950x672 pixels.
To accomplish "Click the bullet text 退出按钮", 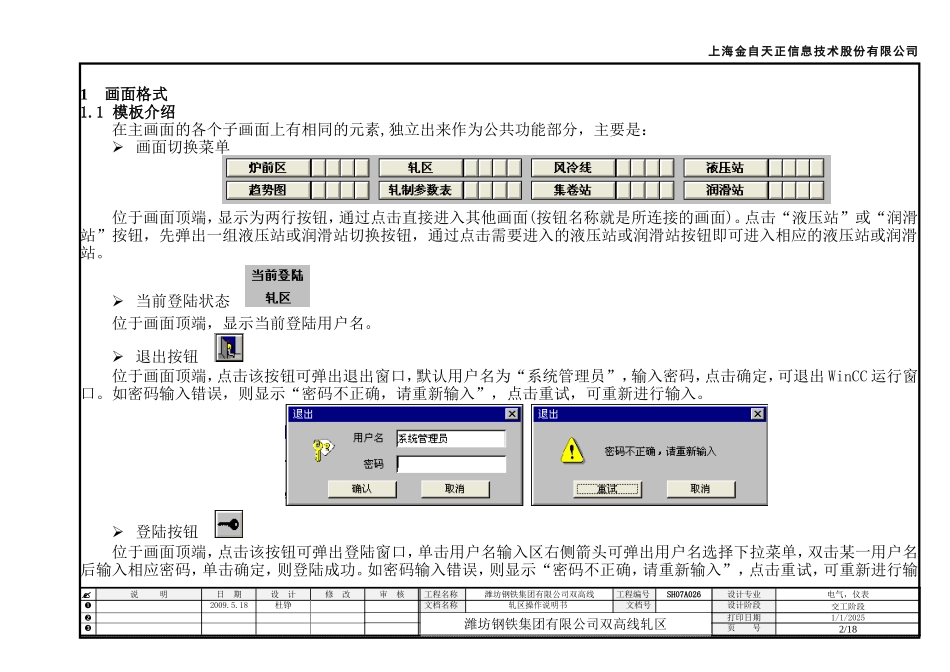I will [x=167, y=356].
